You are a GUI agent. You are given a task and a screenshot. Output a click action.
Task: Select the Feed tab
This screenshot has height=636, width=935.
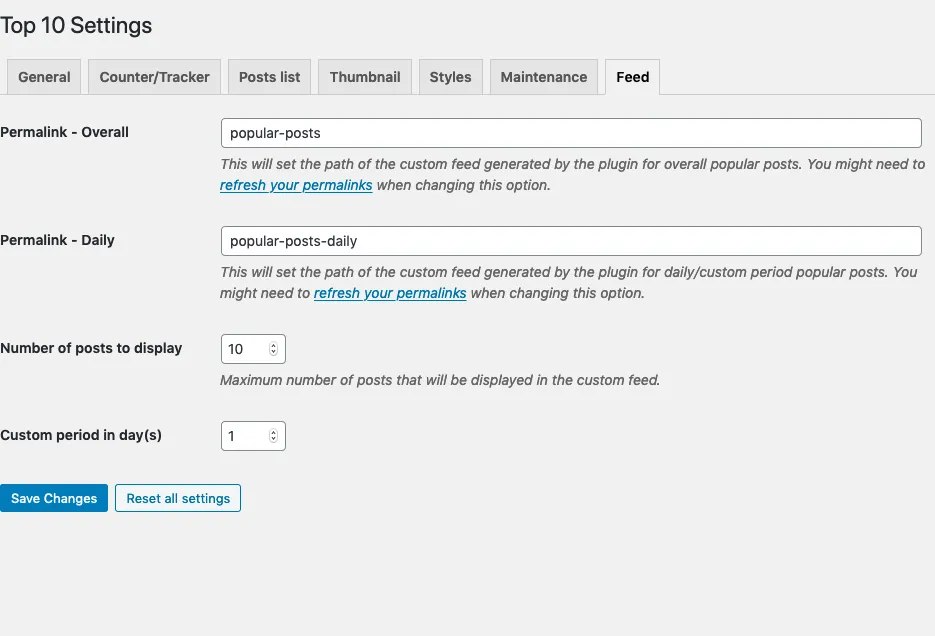pos(632,77)
